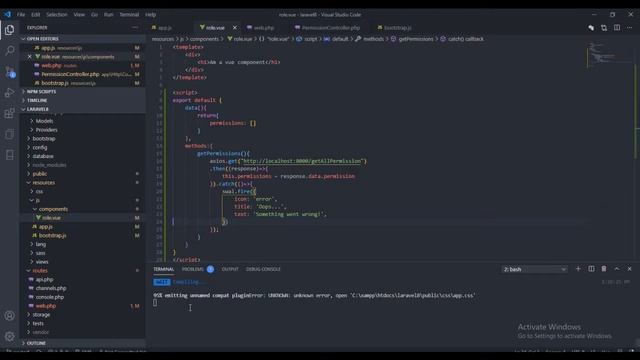This screenshot has height=360, width=640.
Task: Expand the NPM Scripts section
Action: [x=82, y=91]
